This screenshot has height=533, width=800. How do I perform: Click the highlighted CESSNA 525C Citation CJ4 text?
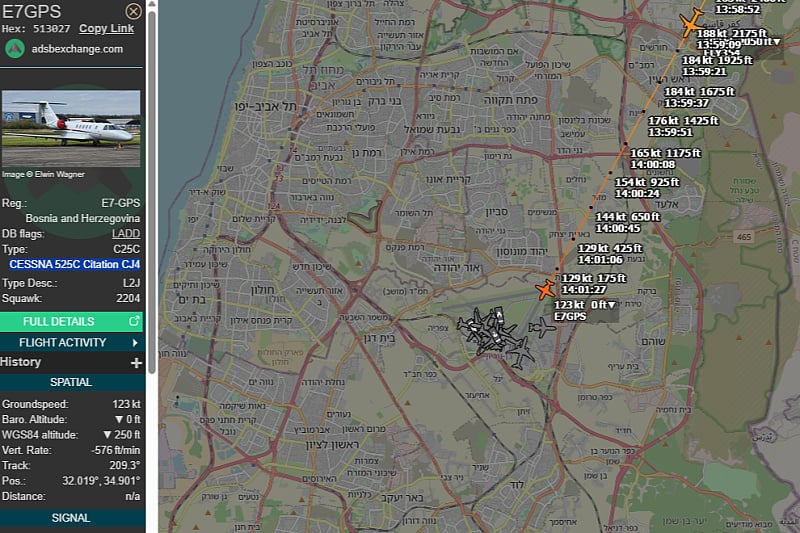coord(75,265)
